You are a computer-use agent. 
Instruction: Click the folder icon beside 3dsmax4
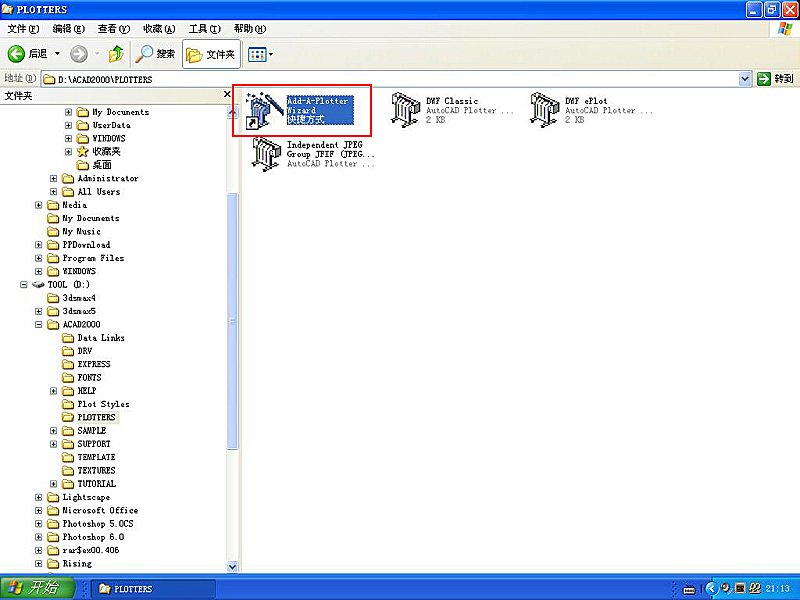pos(53,298)
